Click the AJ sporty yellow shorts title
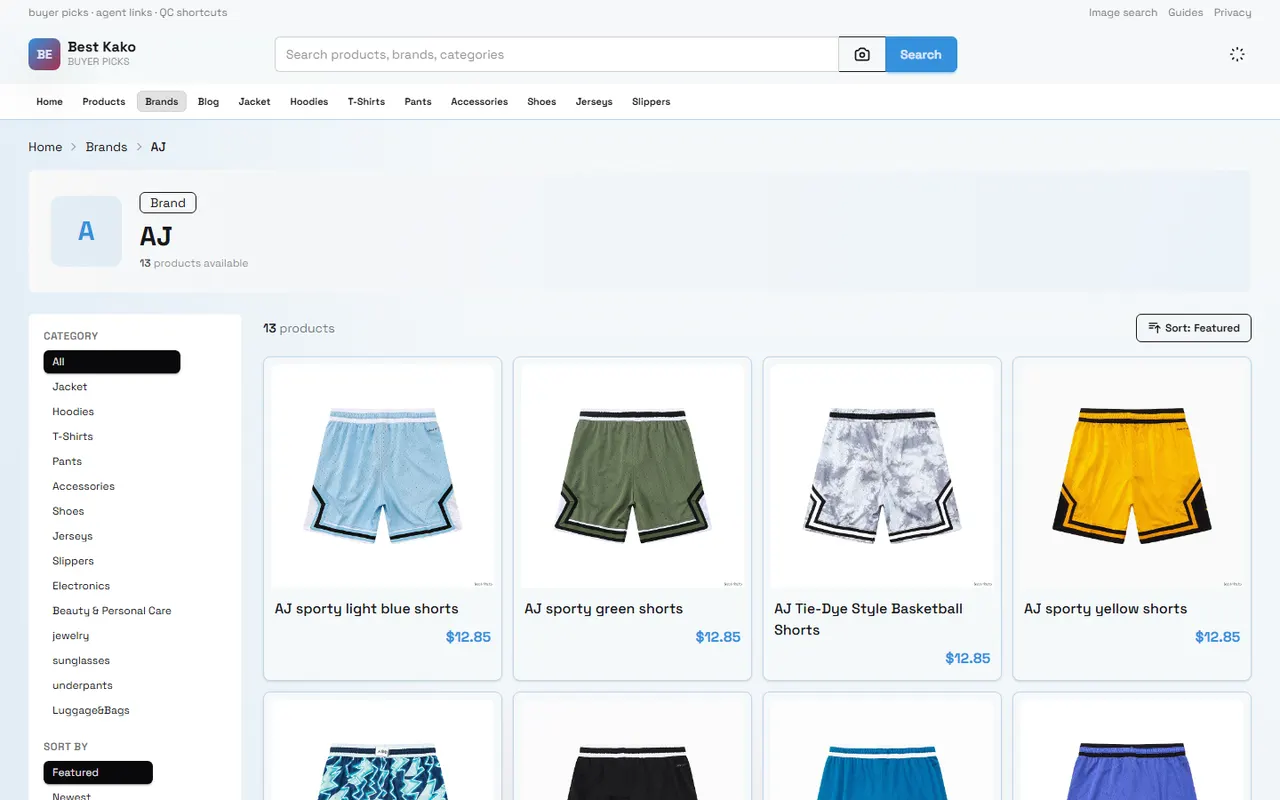This screenshot has width=1280, height=800. pyautogui.click(x=1106, y=609)
